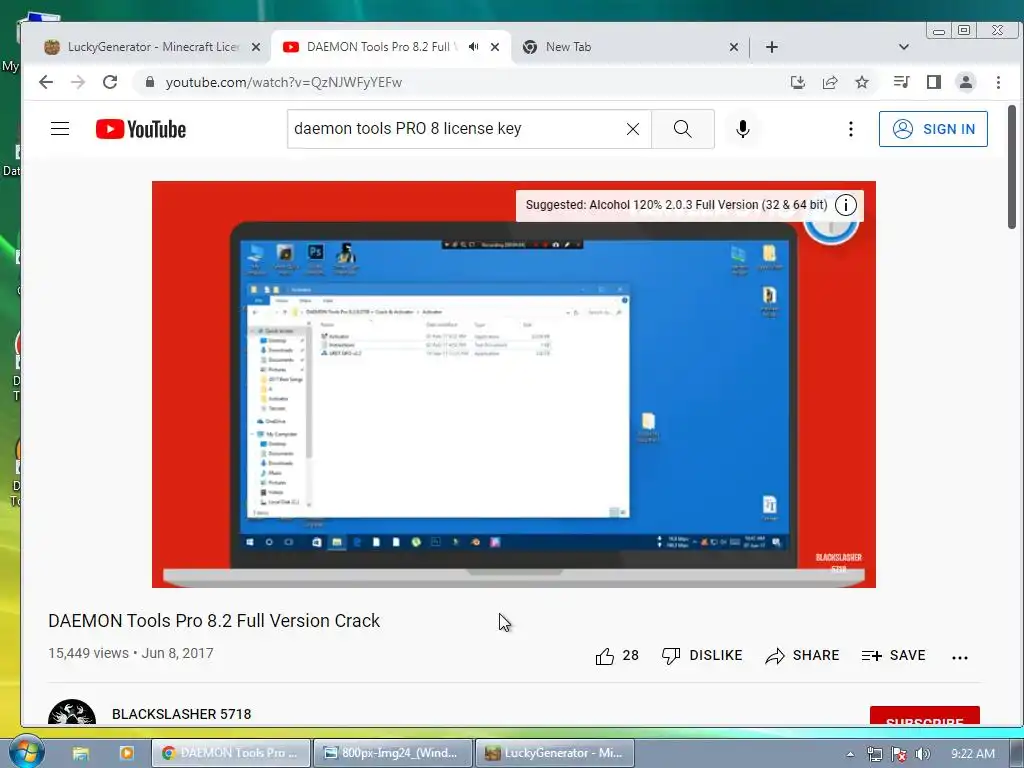
Task: Select the DAEMON Tools Pro taskbar button
Action: pyautogui.click(x=231, y=753)
